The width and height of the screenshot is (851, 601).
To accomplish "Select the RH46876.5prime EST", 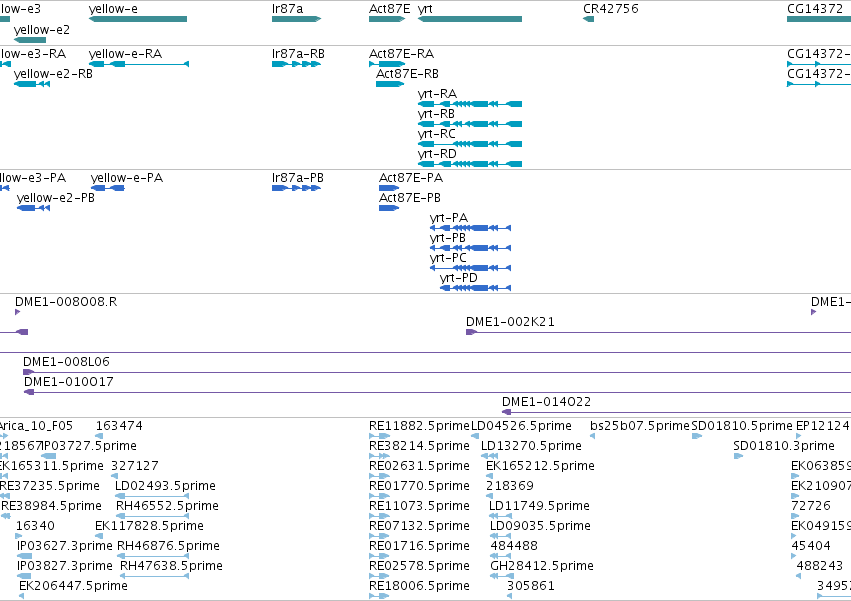I will pos(169,546).
